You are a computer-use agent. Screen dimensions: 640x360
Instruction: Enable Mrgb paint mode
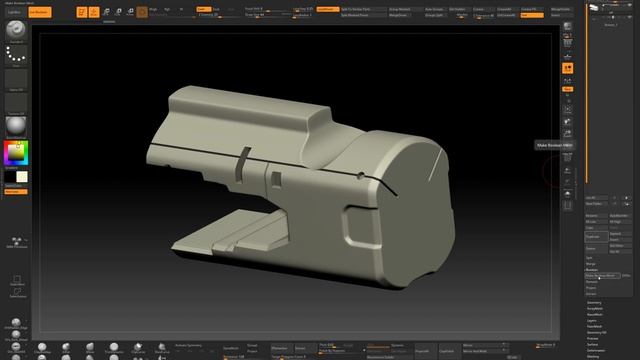pyautogui.click(x=153, y=9)
